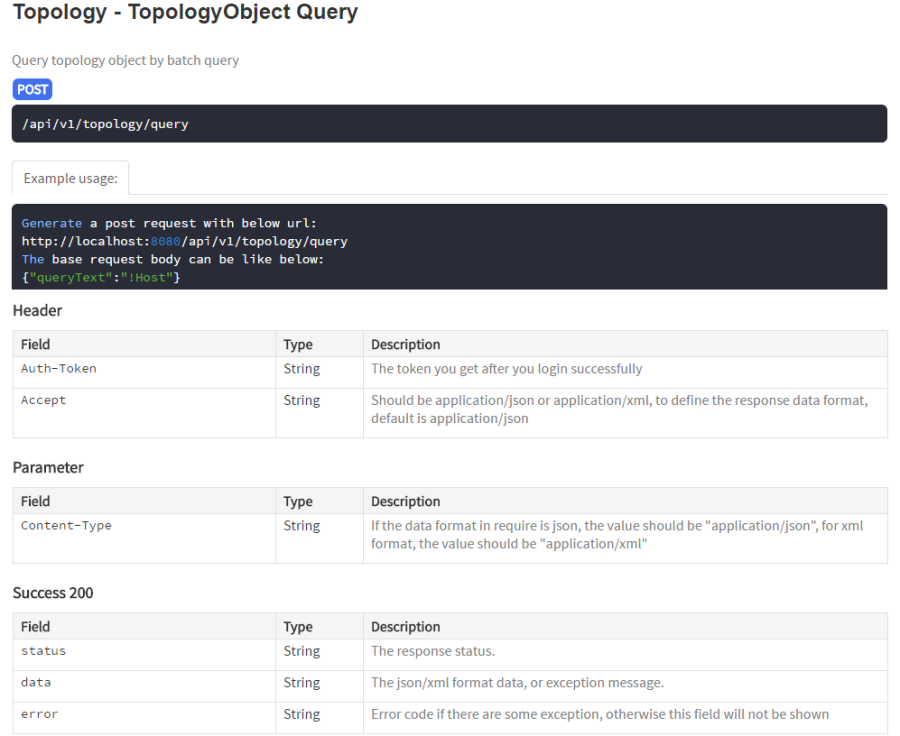Click the Auth-Token description about login token
Viewport: 900px width, 736px height.
pyautogui.click(x=506, y=369)
